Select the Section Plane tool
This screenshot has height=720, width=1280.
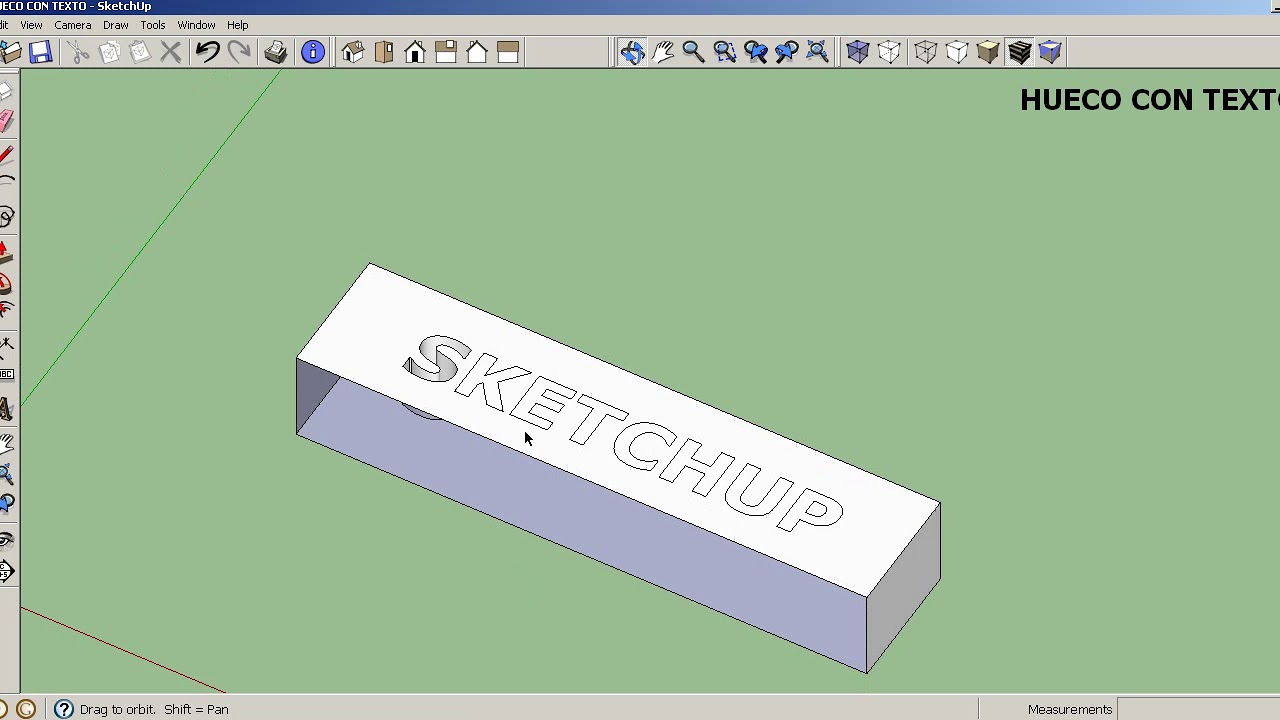click(6, 571)
